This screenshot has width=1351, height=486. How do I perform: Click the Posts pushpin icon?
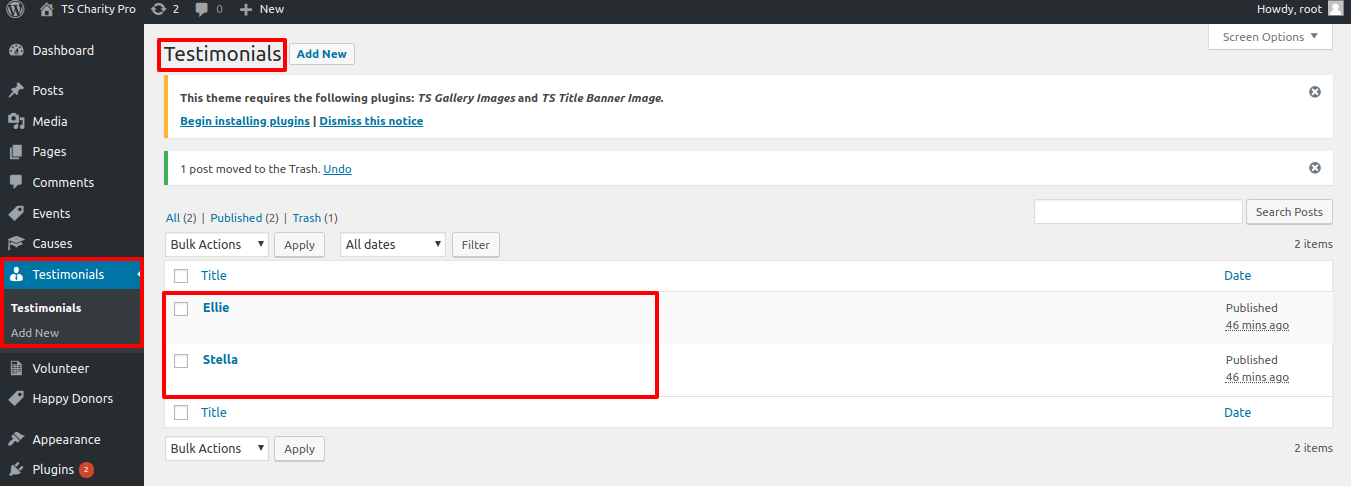point(16,90)
